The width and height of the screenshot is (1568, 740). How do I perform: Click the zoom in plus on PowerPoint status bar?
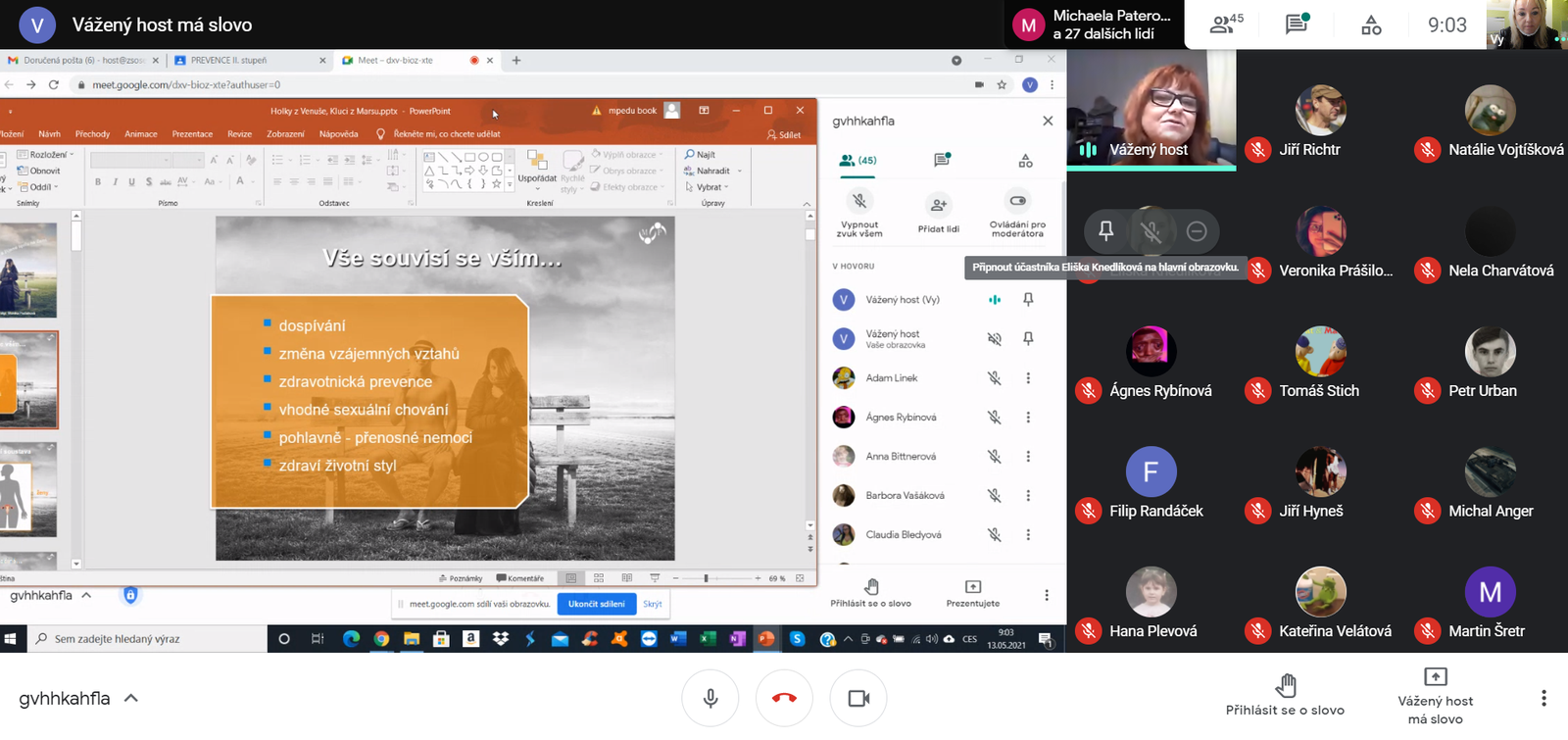tap(758, 578)
